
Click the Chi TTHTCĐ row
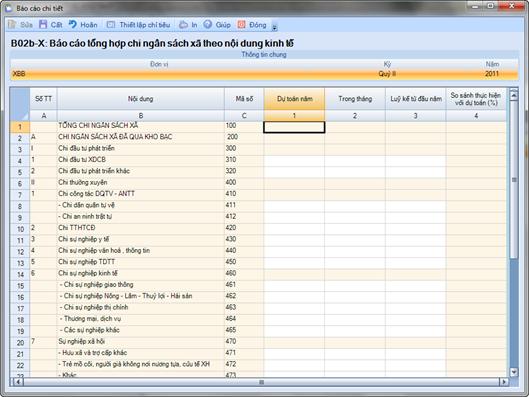pyautogui.click(x=77, y=228)
